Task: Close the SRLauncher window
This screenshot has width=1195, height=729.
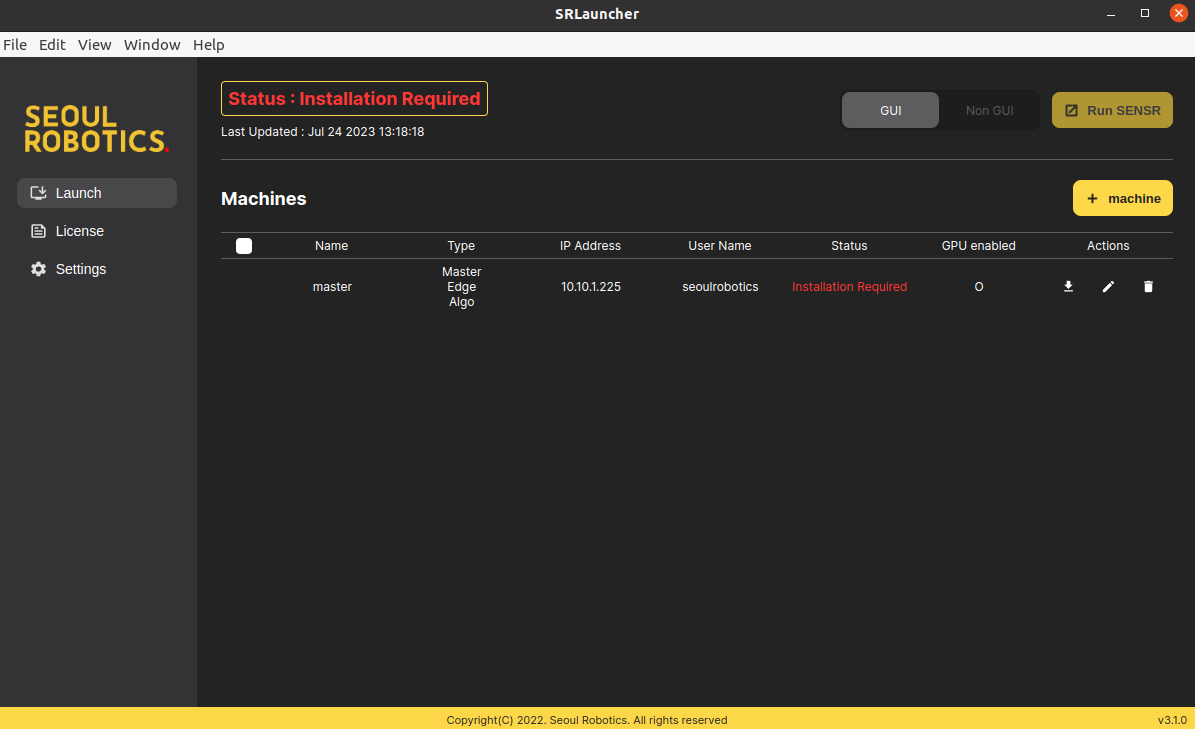Action: click(1178, 14)
